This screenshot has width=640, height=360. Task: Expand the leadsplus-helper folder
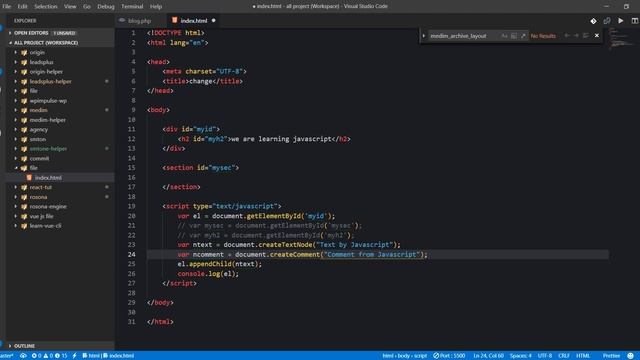[16, 81]
